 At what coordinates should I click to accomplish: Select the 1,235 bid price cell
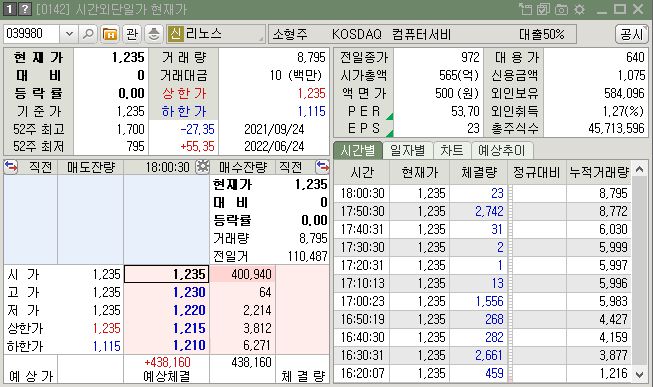167,274
